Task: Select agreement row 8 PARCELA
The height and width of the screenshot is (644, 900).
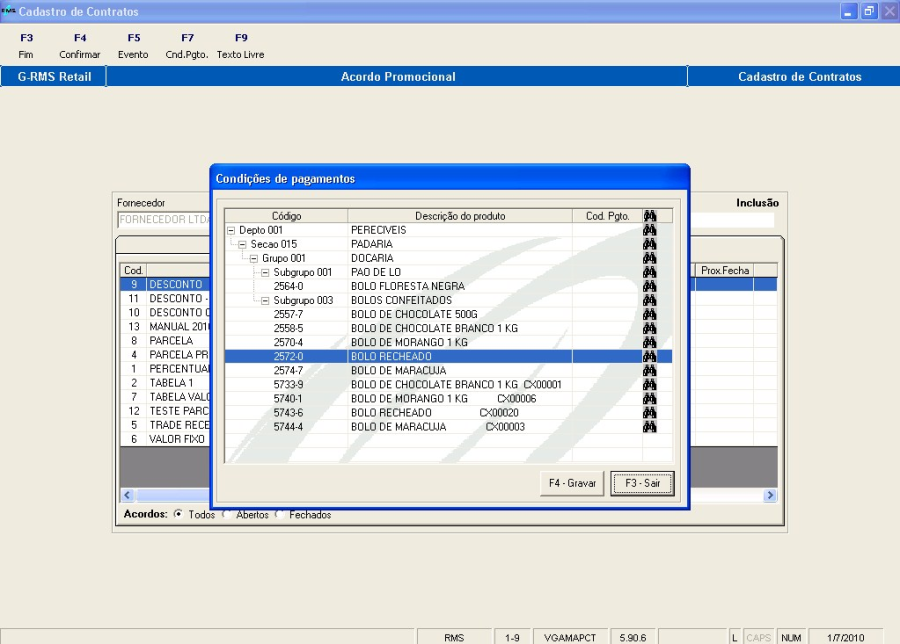Action: [x=165, y=340]
